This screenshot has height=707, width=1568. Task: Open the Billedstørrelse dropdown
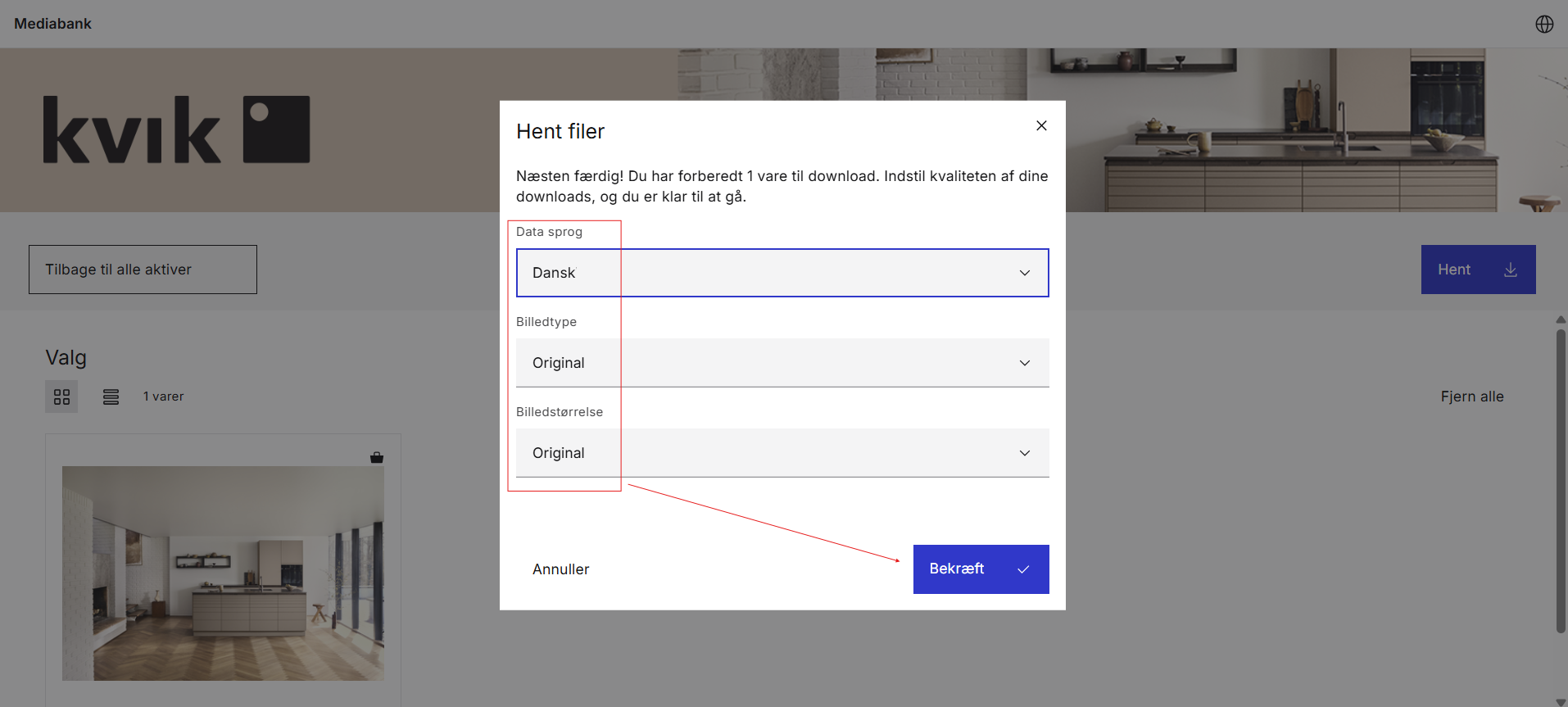(x=782, y=453)
